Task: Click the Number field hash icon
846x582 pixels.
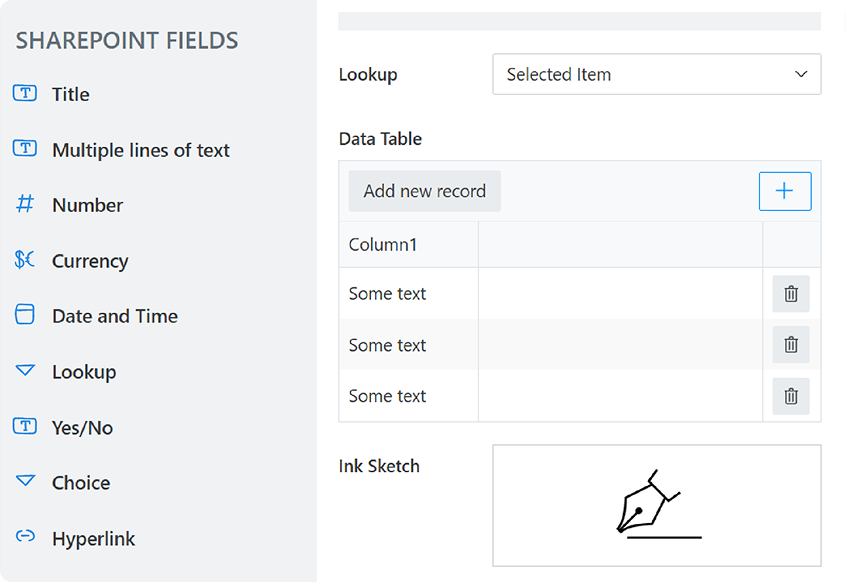Action: pos(26,205)
